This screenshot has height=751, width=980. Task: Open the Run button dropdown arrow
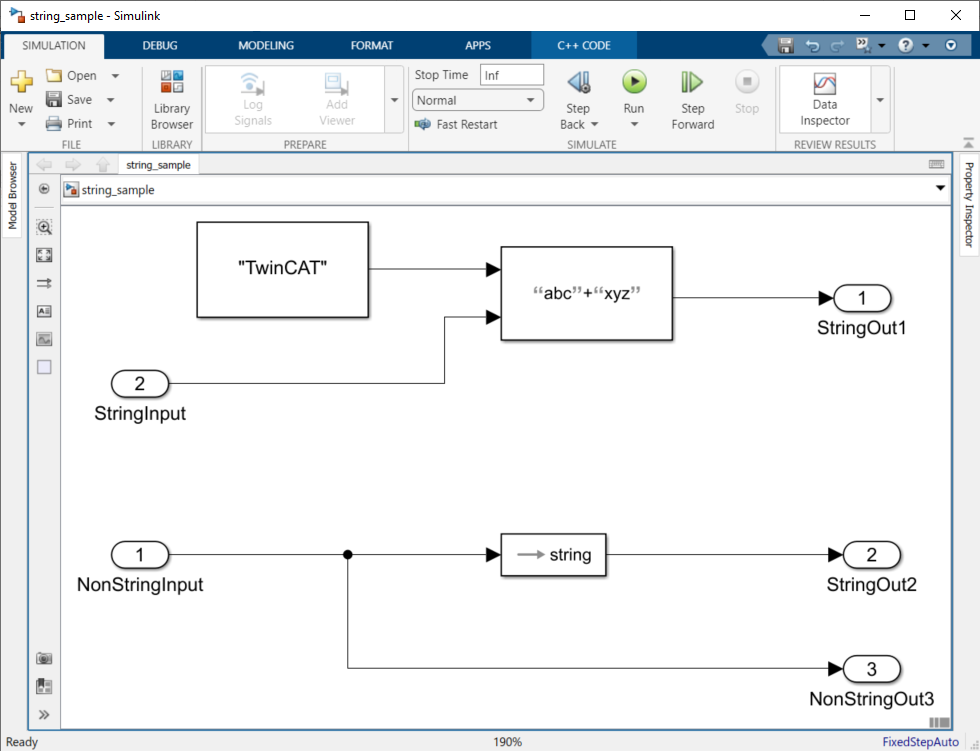[x=634, y=124]
